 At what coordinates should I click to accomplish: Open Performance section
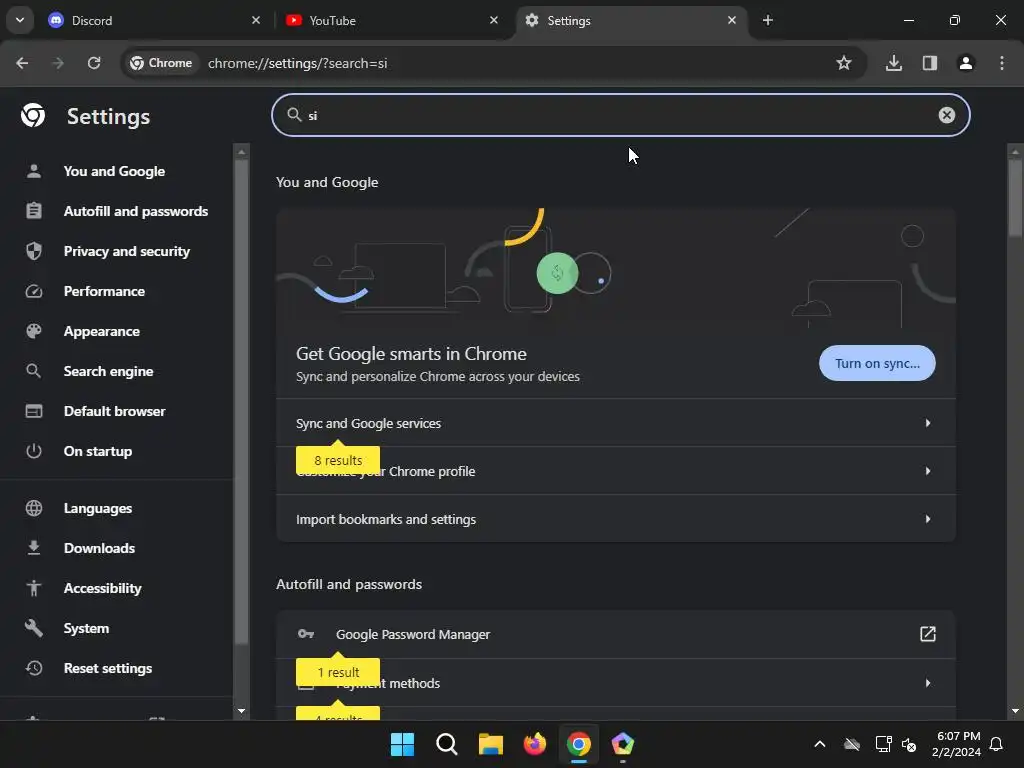(x=104, y=291)
